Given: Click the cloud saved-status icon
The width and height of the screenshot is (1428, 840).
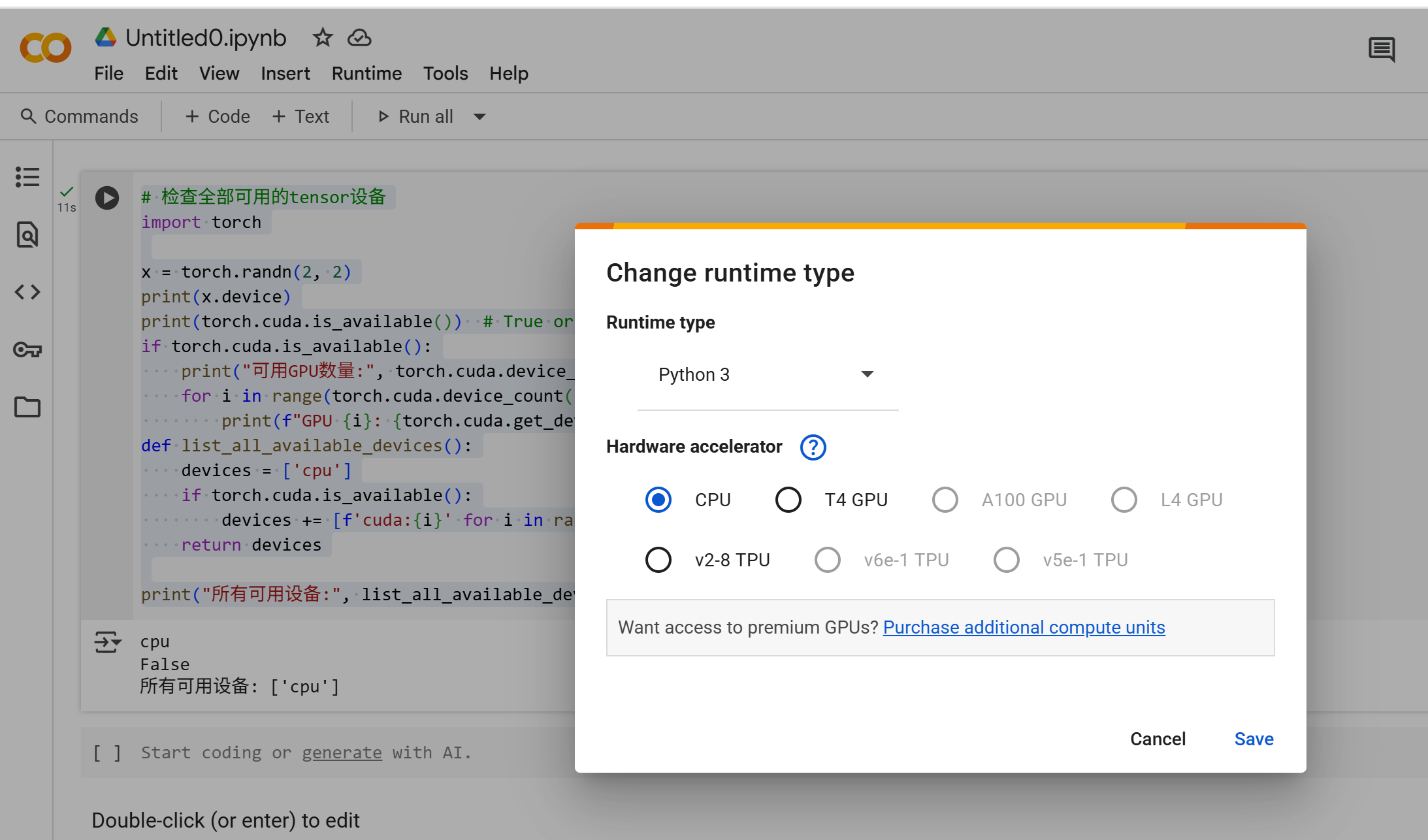Looking at the screenshot, I should (359, 38).
